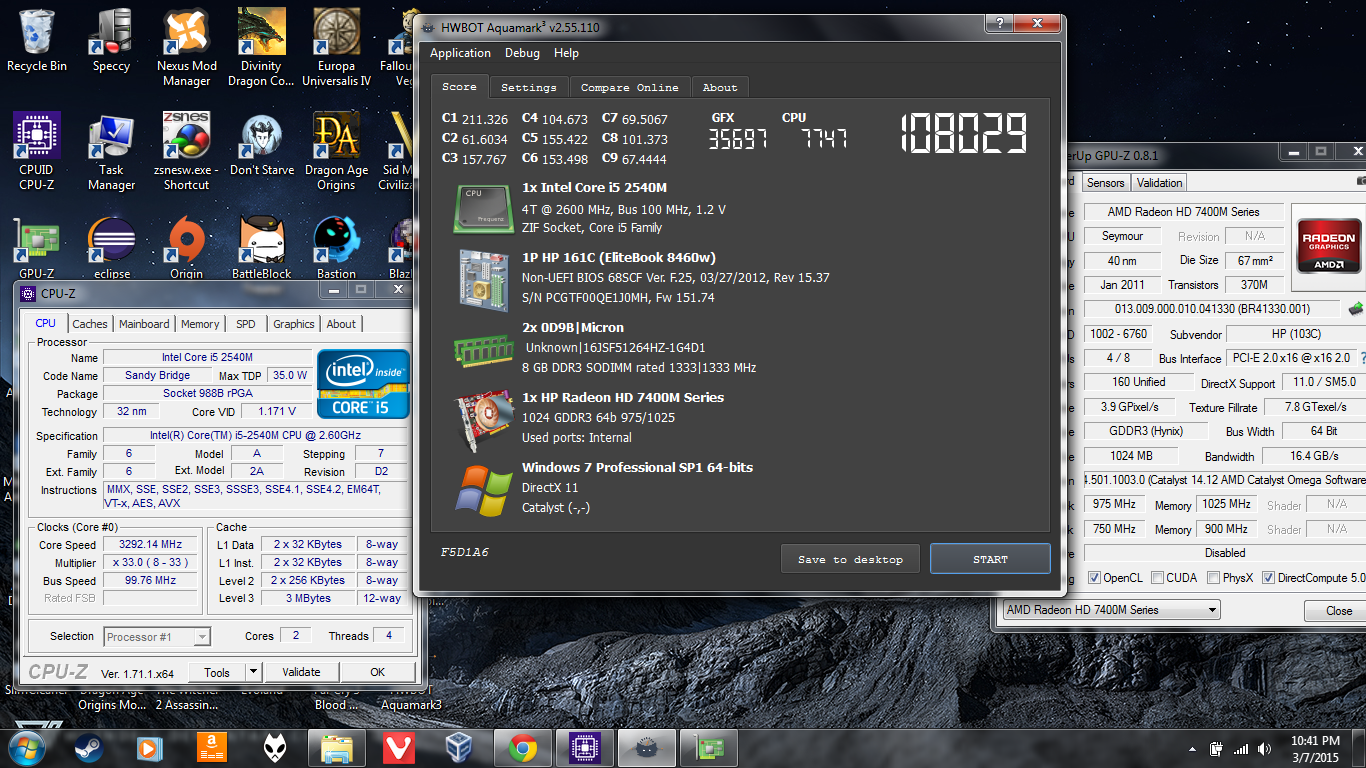This screenshot has width=1366, height=768.
Task: Open Google Chrome from the taskbar
Action: [521, 748]
